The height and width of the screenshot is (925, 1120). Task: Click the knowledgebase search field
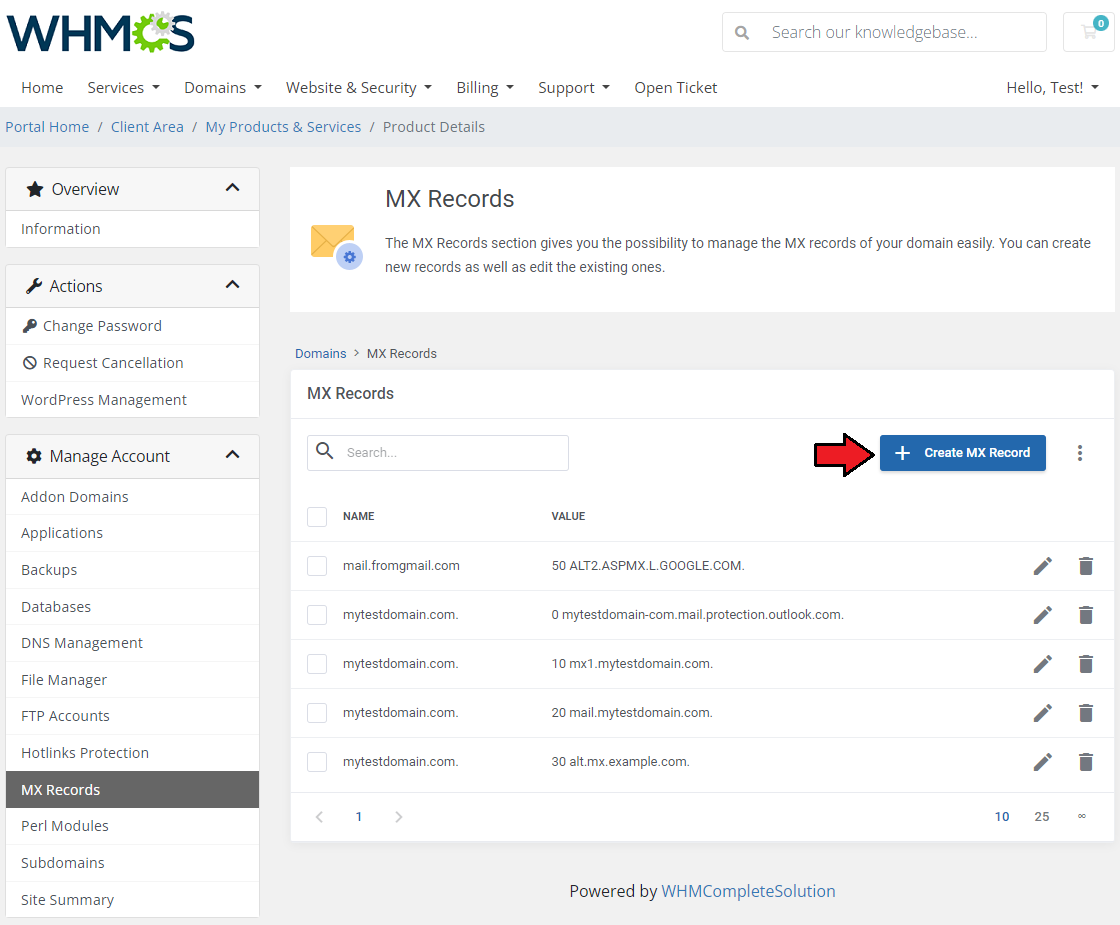[884, 32]
